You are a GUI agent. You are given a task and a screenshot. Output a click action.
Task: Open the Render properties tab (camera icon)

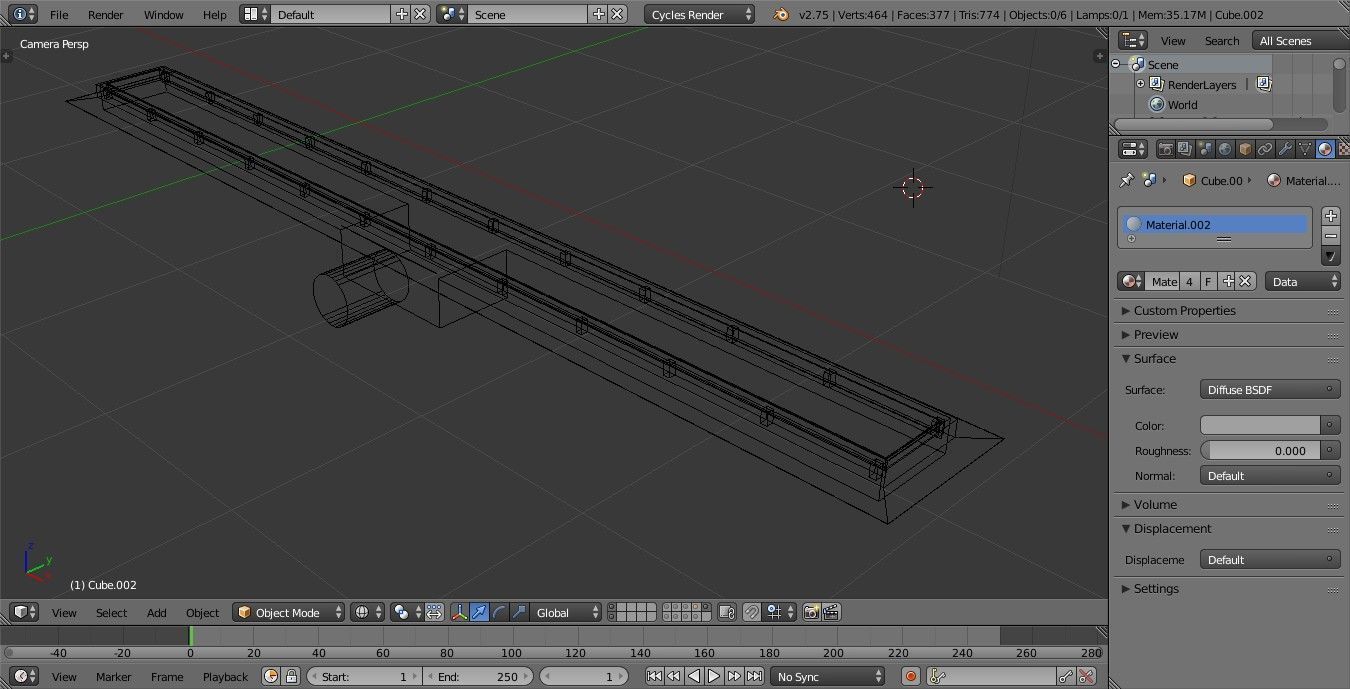coord(1165,149)
